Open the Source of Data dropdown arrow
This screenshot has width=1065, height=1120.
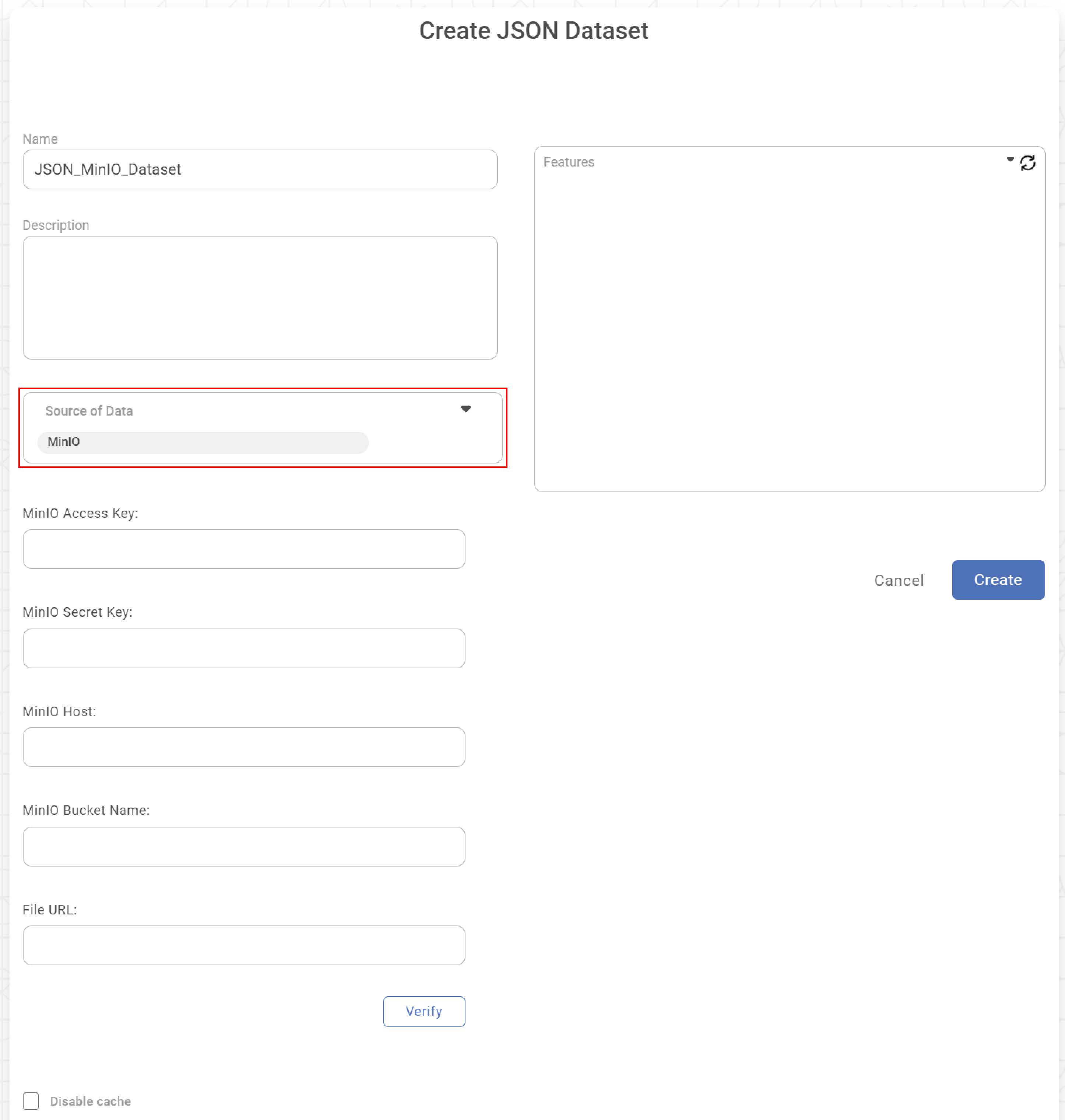(x=465, y=409)
